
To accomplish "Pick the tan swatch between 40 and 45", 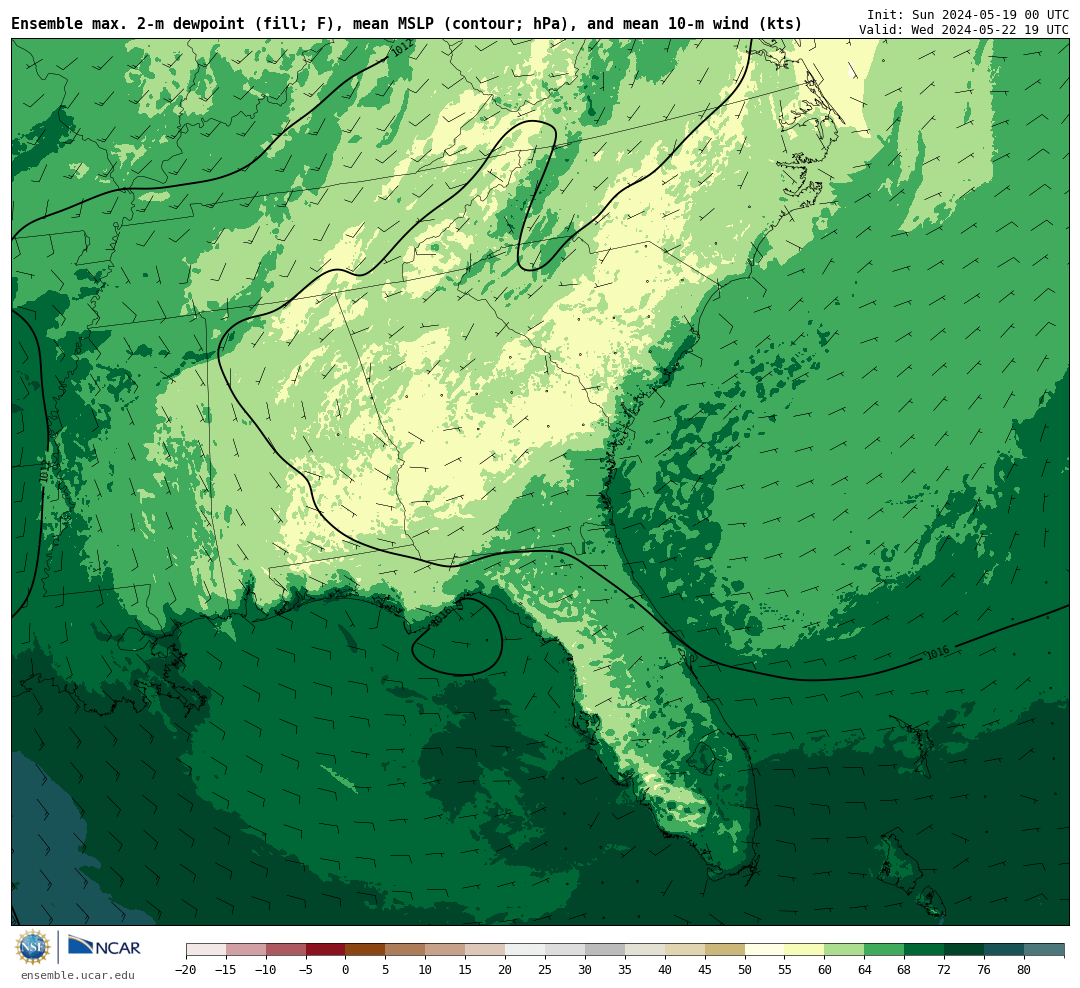I will click(x=685, y=950).
